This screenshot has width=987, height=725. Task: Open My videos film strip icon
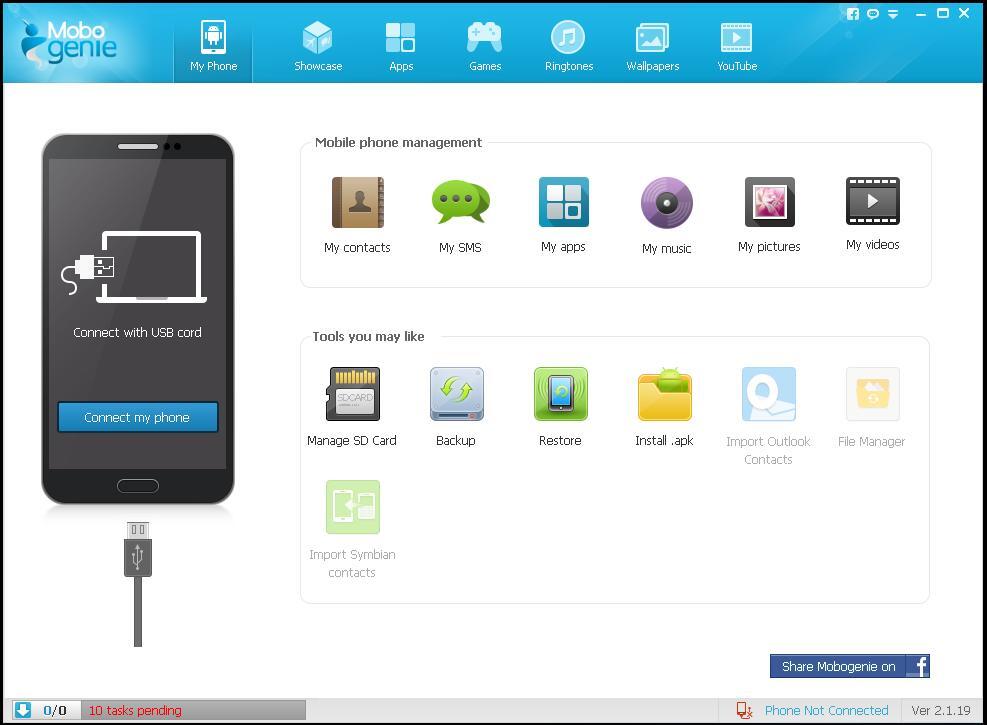[x=872, y=201]
